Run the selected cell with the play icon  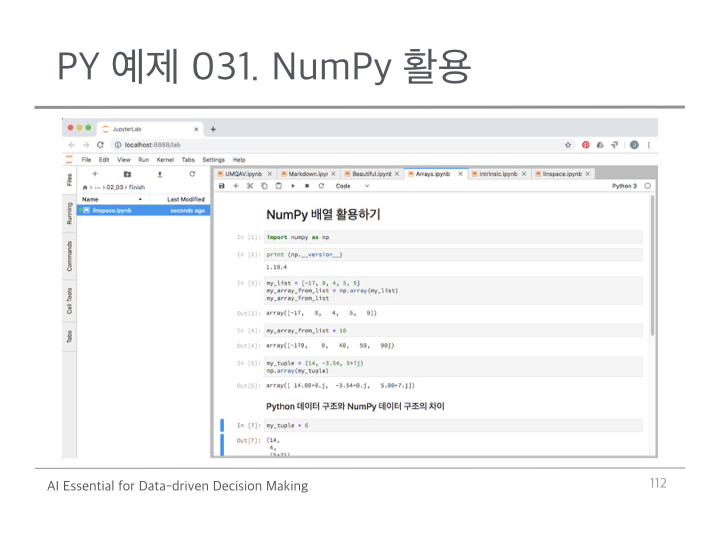[293, 186]
